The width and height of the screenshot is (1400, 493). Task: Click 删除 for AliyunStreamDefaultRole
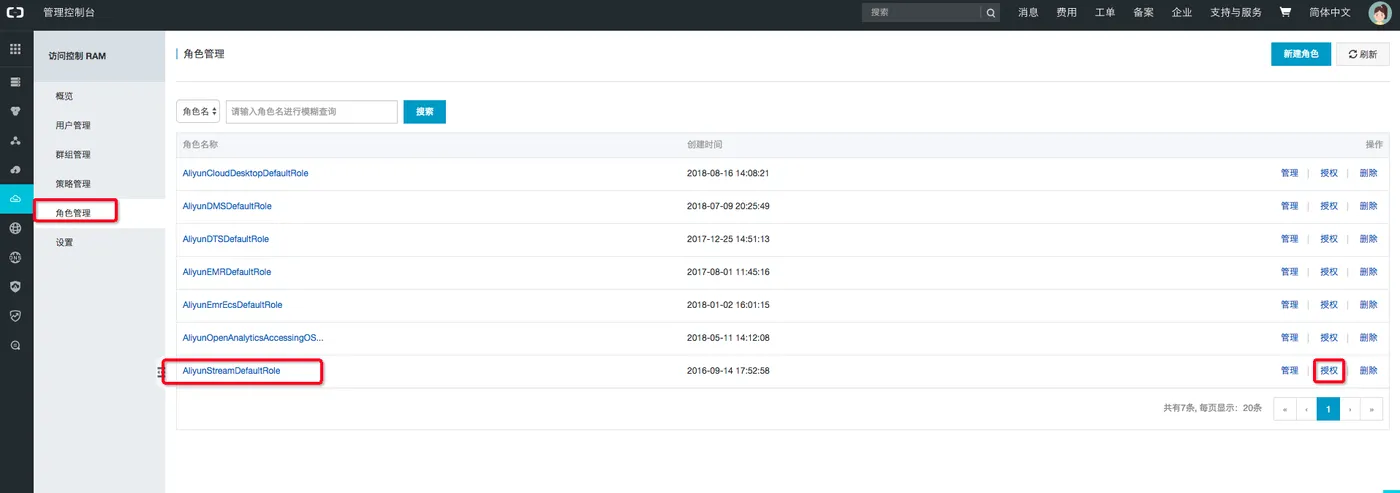(1368, 371)
